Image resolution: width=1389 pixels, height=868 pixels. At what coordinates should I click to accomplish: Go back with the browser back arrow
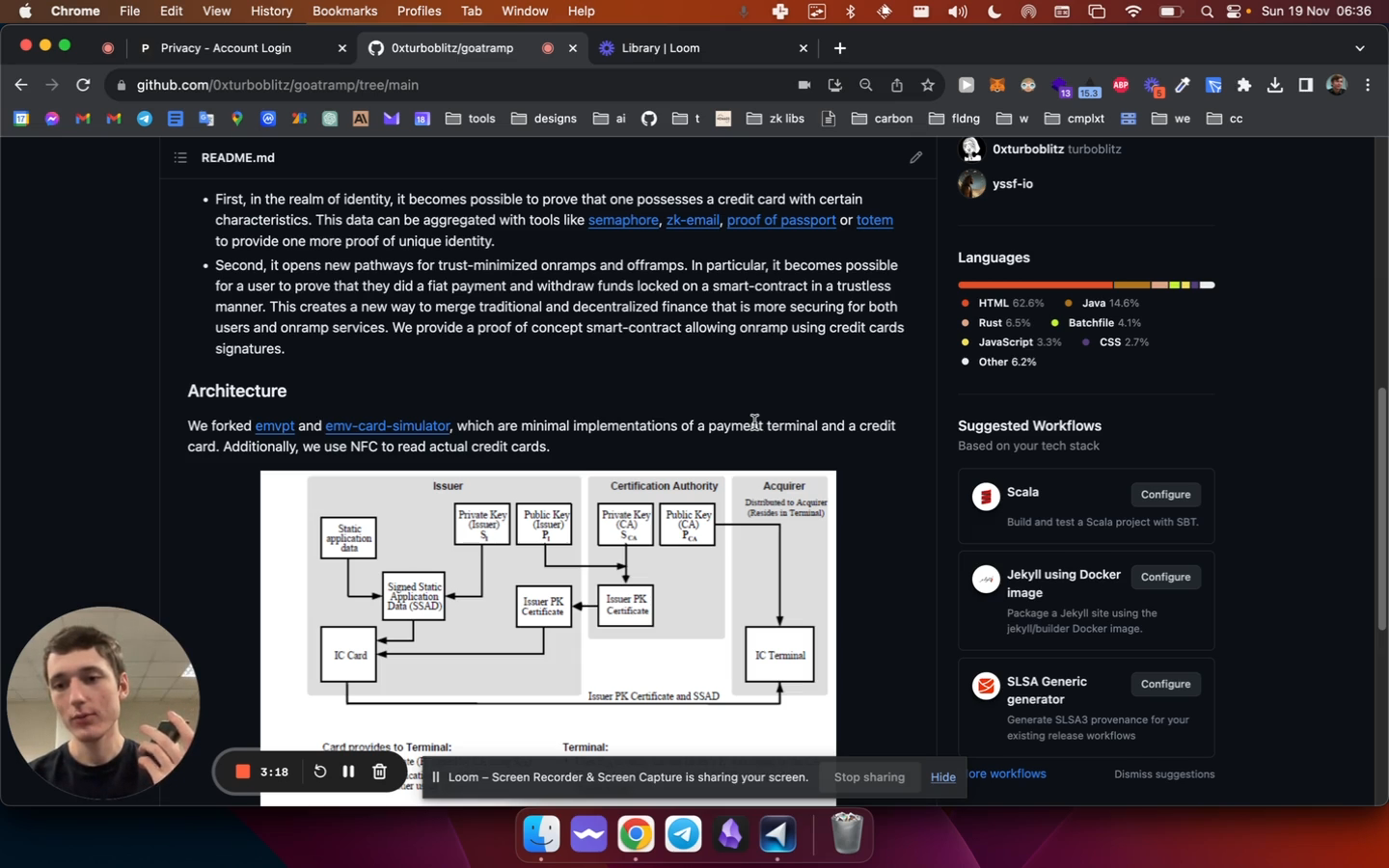(x=21, y=85)
